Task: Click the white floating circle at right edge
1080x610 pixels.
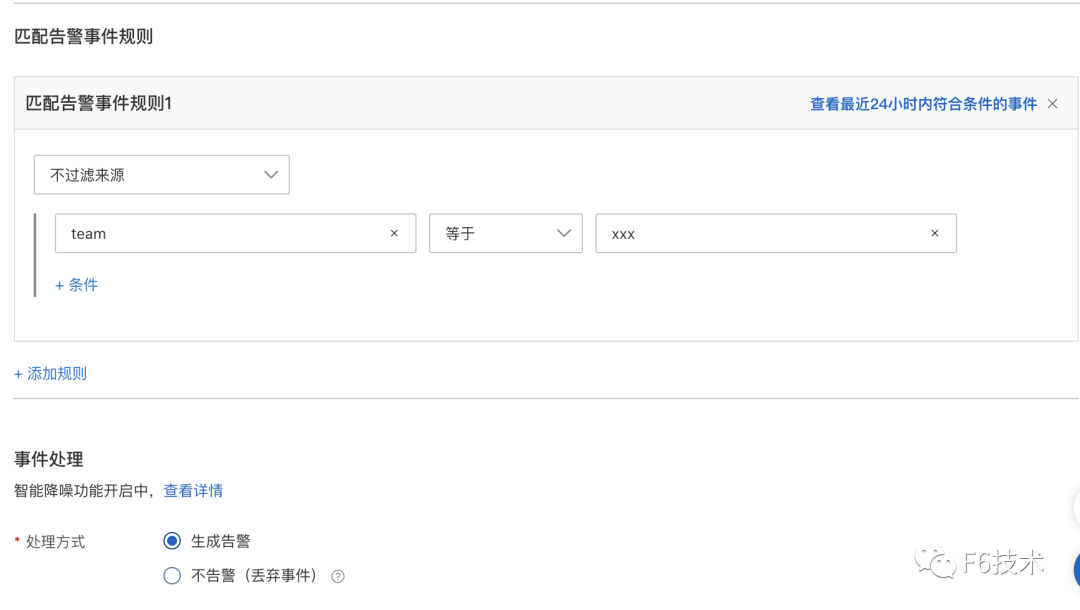Action: (1074, 506)
